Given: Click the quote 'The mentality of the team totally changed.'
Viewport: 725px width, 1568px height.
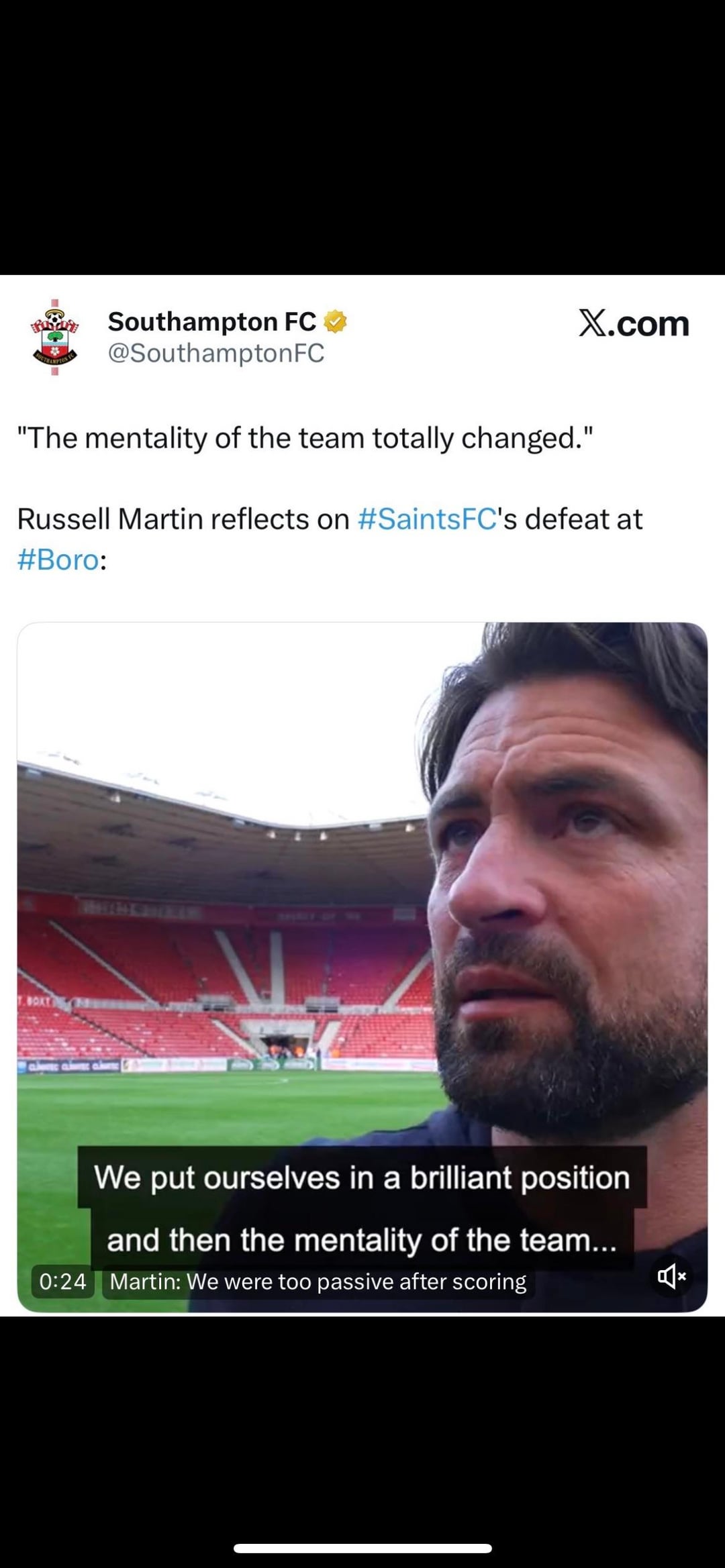Looking at the screenshot, I should pos(305,438).
